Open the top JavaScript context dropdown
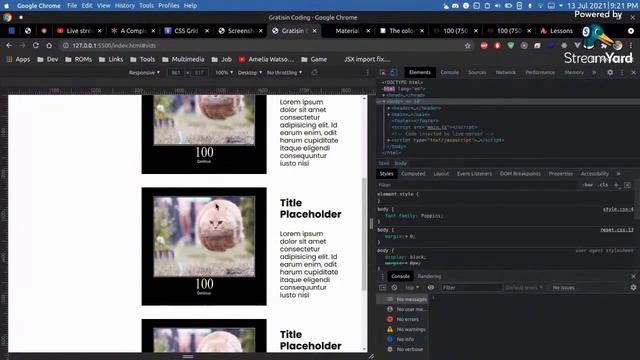The height and width of the screenshot is (360, 640). click(x=412, y=287)
